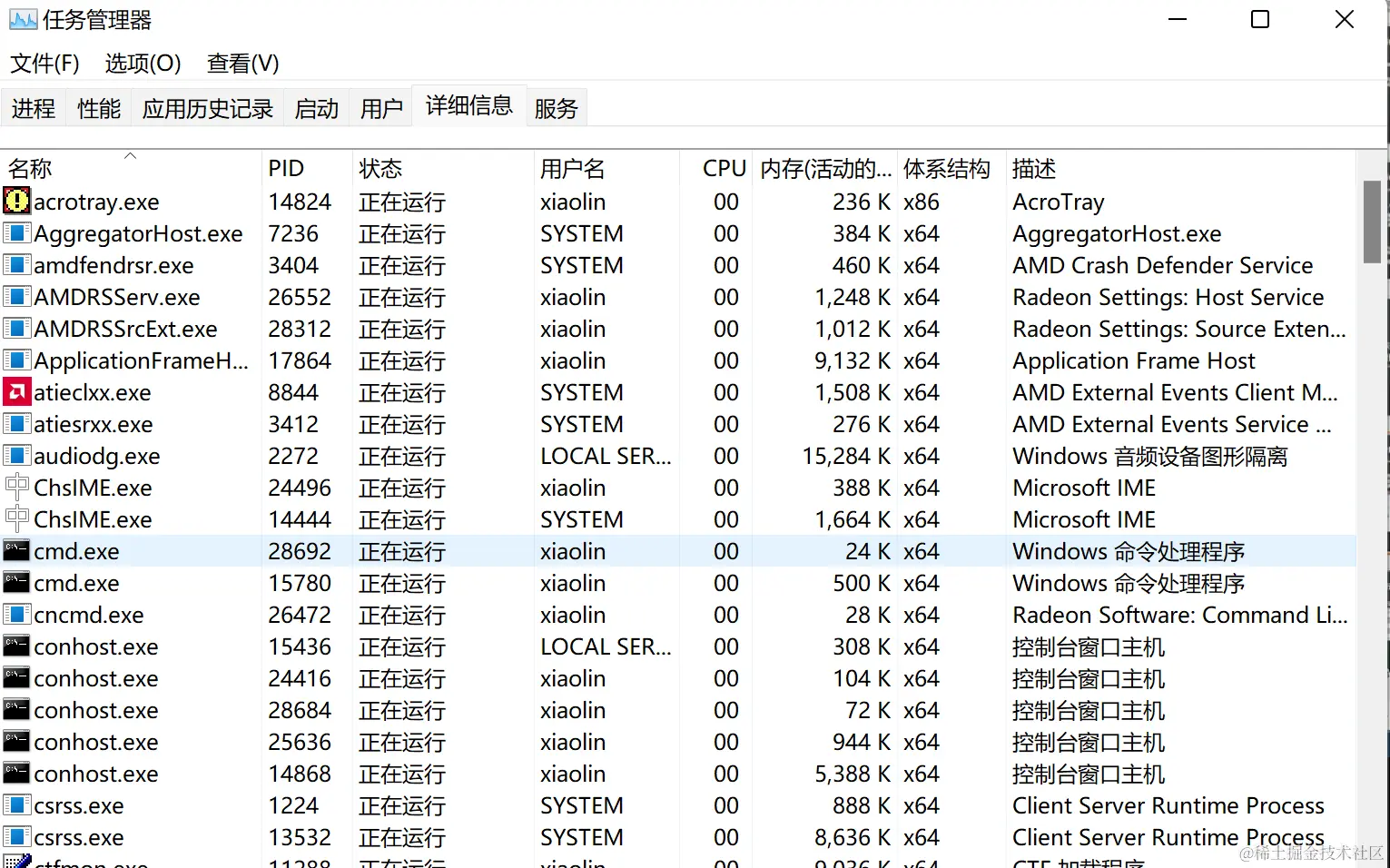Click memory value 9,132 K
Screen dimensions: 1390x868
click(x=853, y=360)
